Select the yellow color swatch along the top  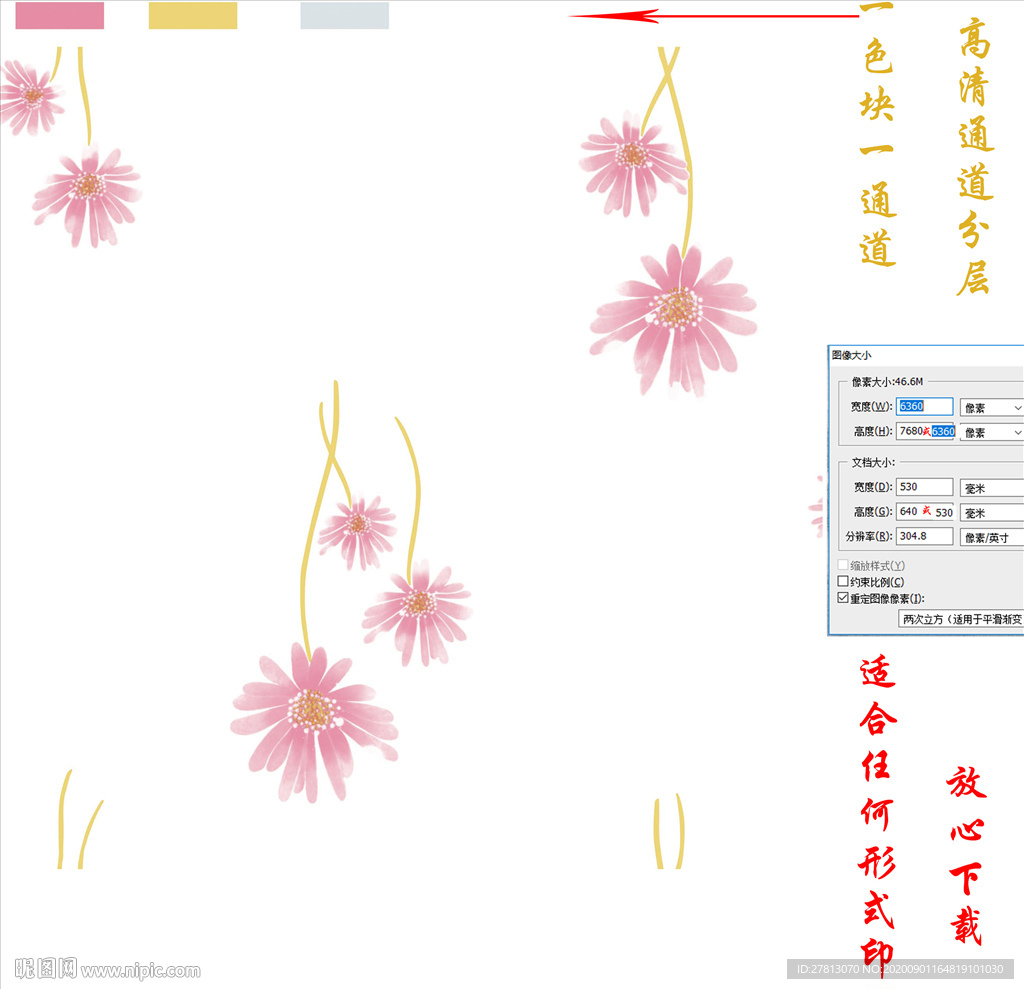tap(194, 17)
